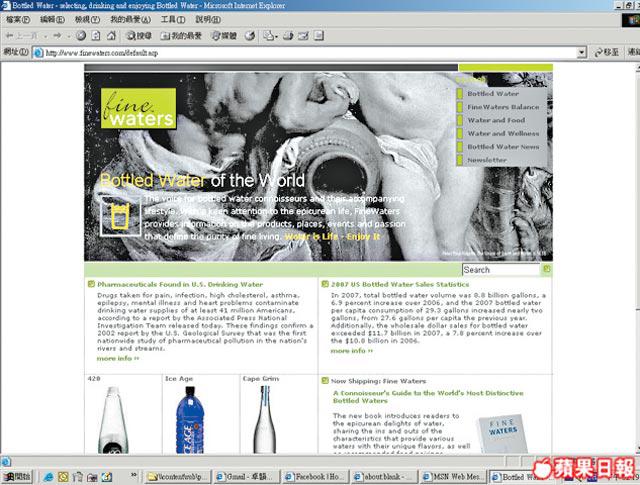Launch Internet Explorer from quick launch
Screen dimensions: 640x485
48,476
